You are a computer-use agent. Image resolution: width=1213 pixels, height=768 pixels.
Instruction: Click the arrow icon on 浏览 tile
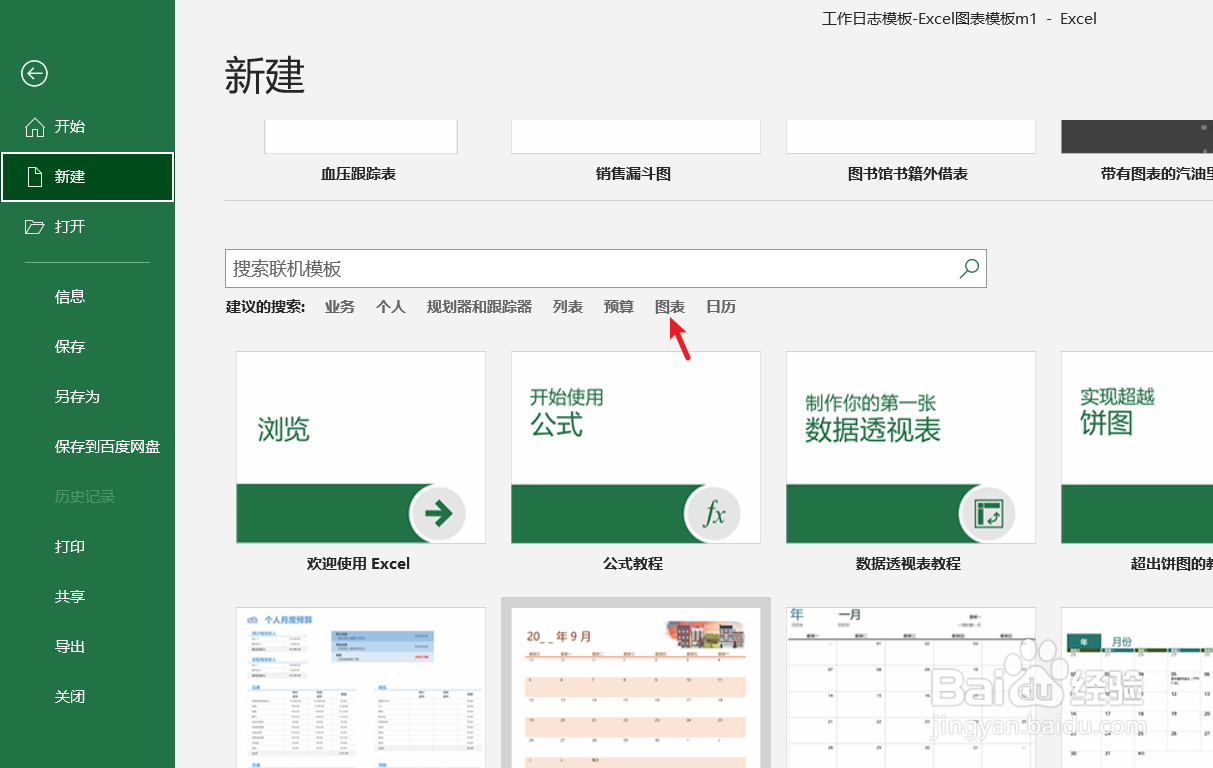437,514
